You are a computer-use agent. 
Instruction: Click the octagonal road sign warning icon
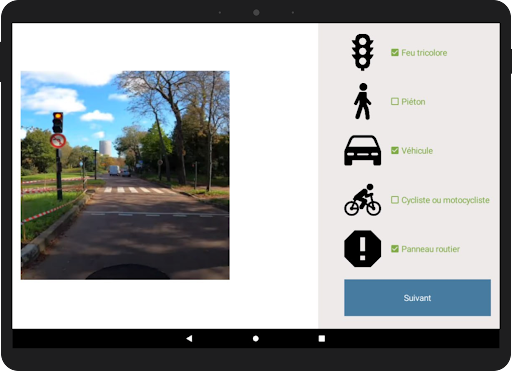(363, 249)
